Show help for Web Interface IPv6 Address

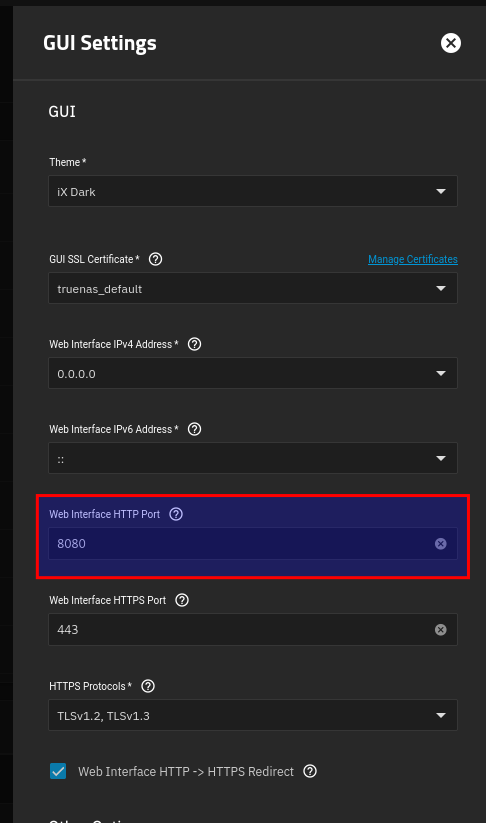(x=194, y=429)
